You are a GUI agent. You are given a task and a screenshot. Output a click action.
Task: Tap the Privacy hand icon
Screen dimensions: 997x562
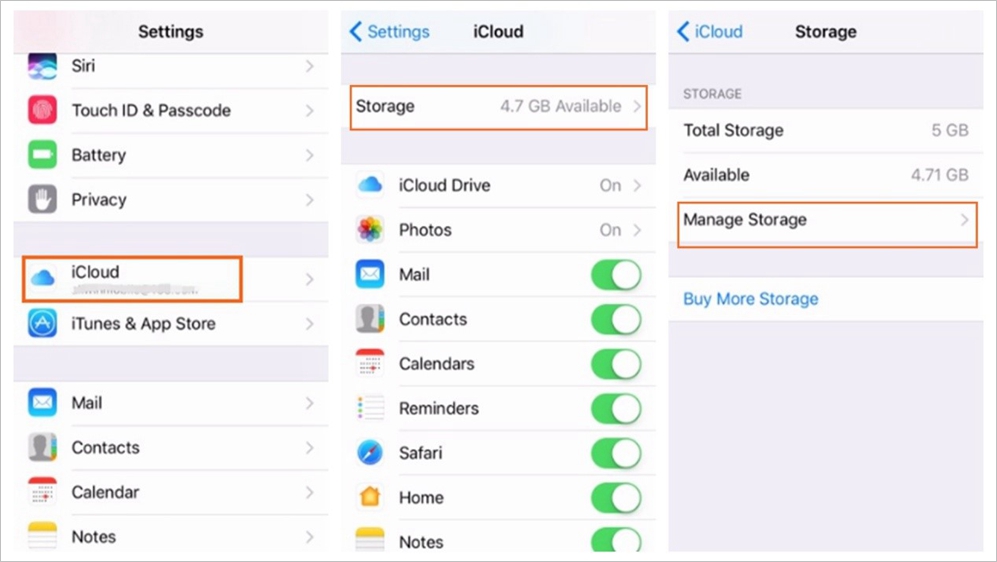pyautogui.click(x=43, y=200)
